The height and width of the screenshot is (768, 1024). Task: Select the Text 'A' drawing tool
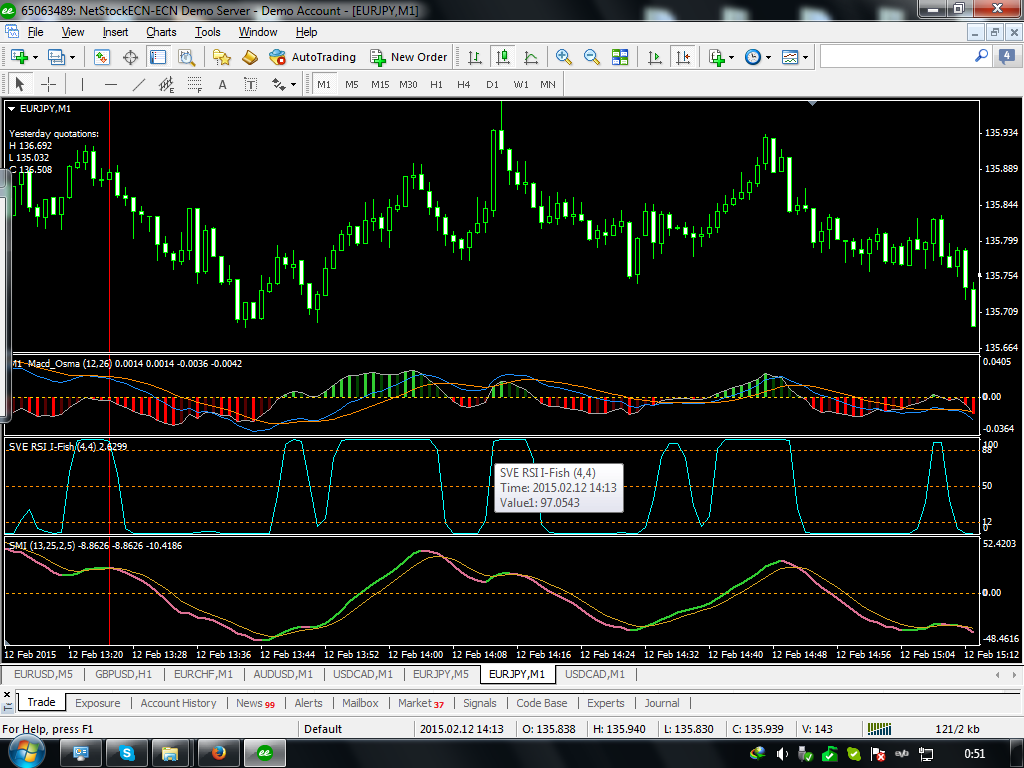click(223, 84)
